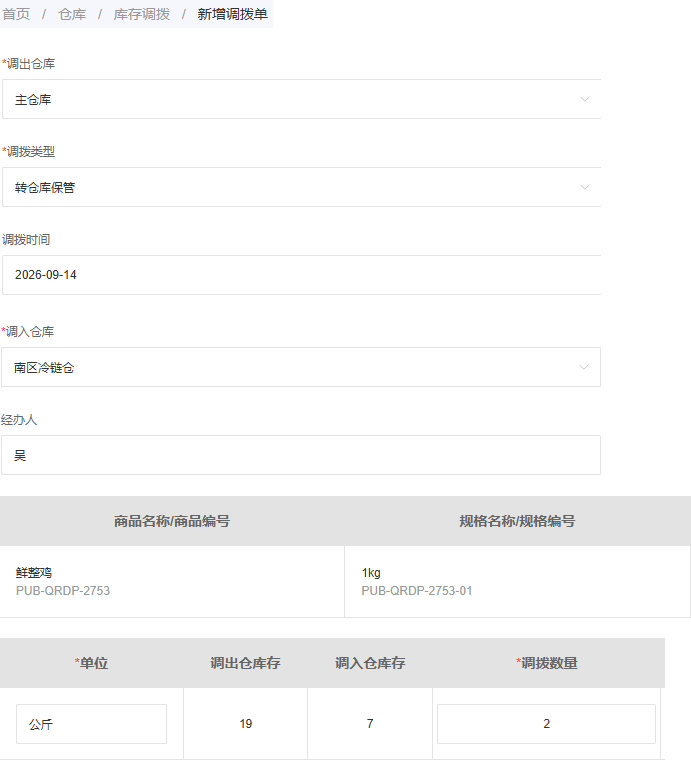
Task: Click 调出仓库存 column header
Action: pyautogui.click(x=246, y=663)
